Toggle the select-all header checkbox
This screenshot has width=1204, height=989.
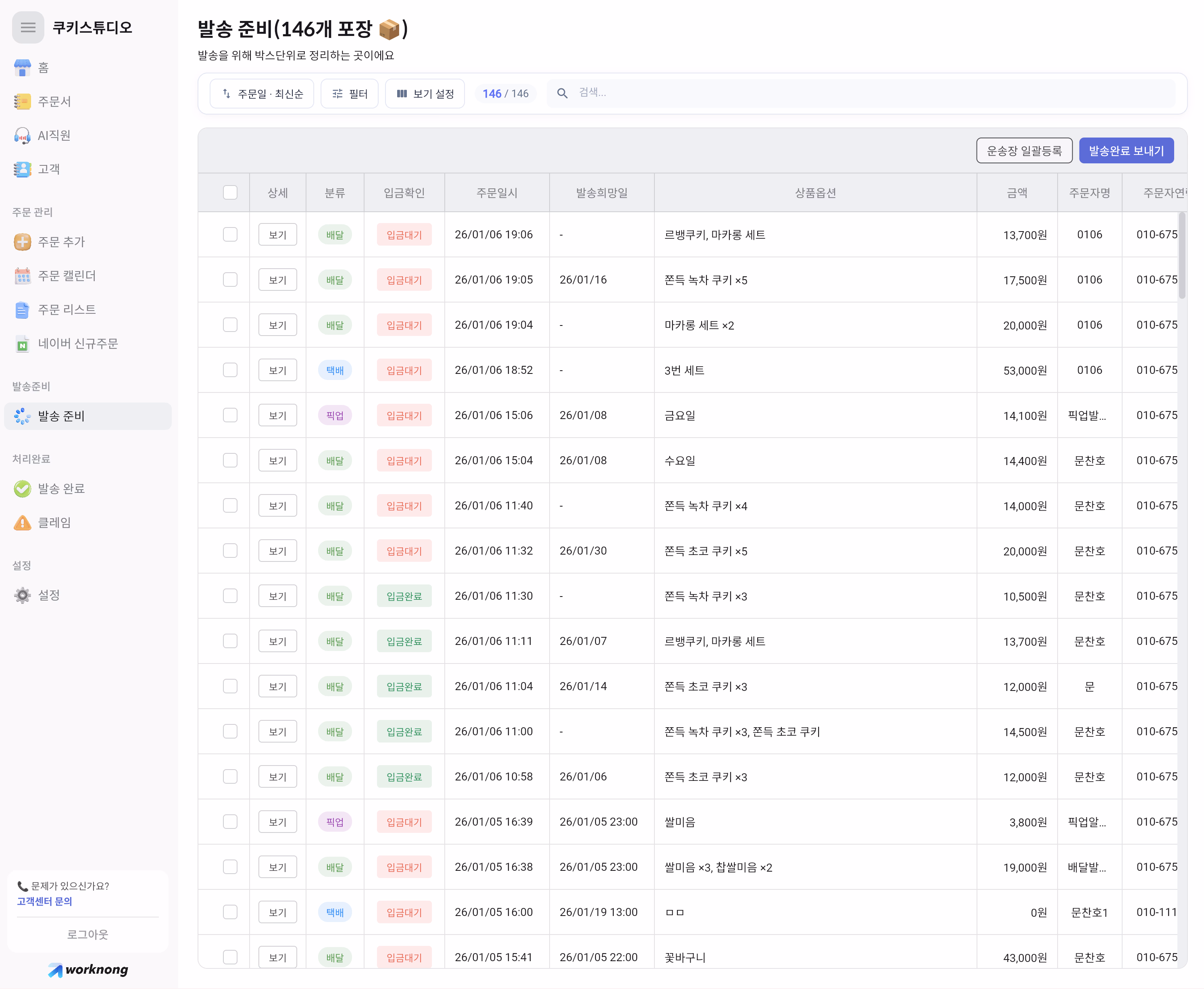[230, 192]
